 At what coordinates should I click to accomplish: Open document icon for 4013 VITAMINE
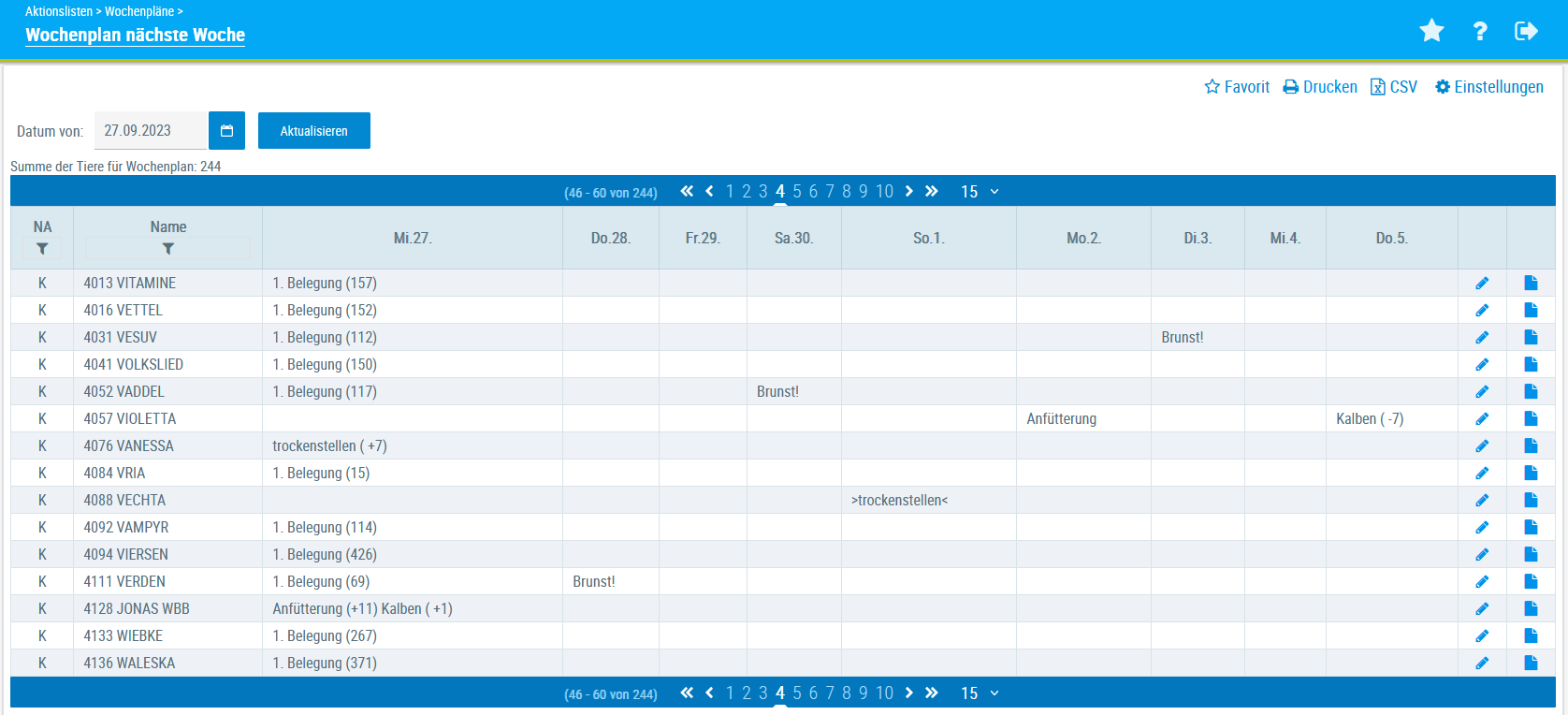point(1531,283)
